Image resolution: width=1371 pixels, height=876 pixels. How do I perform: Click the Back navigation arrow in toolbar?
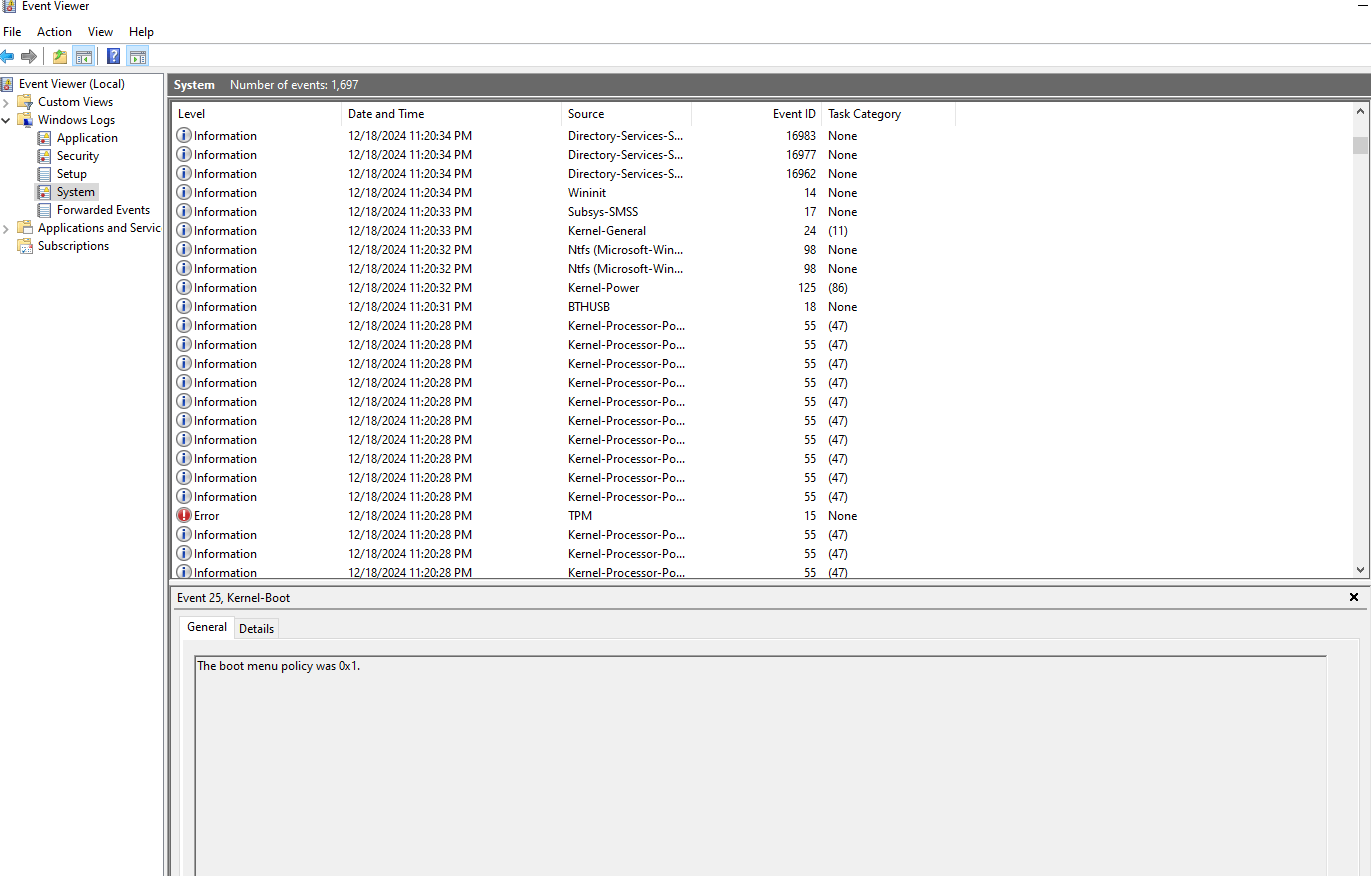click(8, 56)
